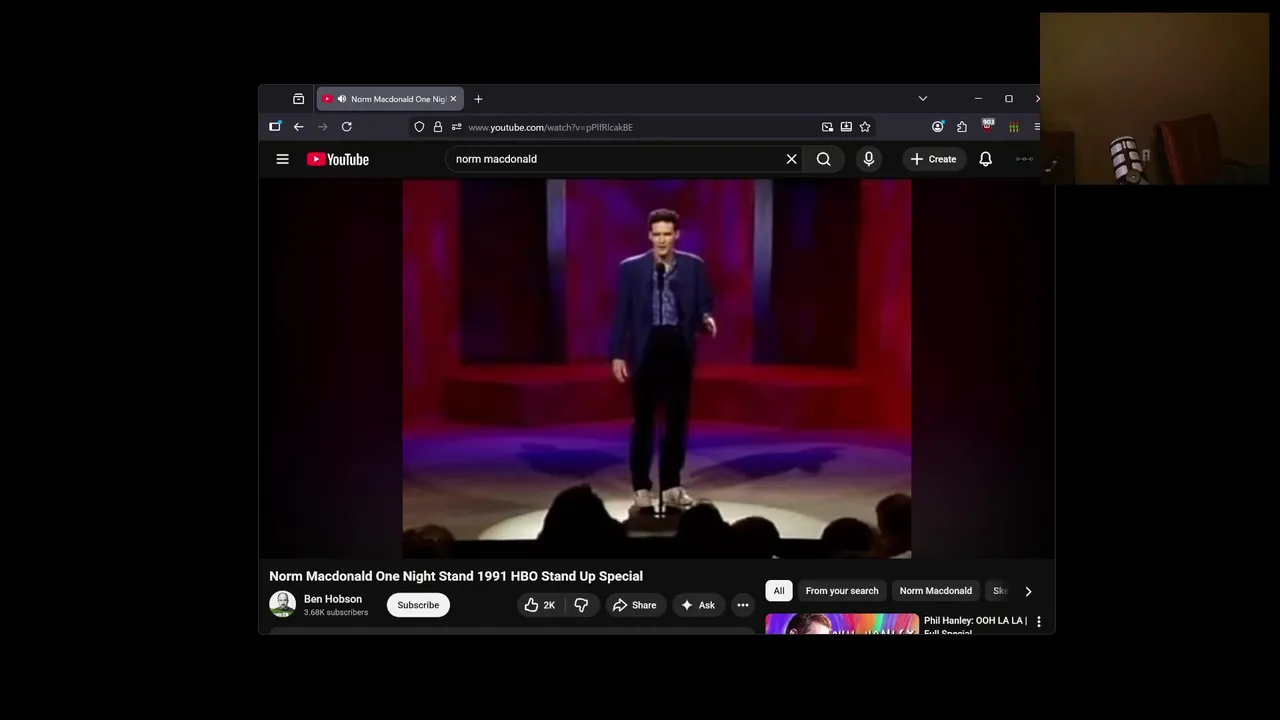Go back in browser history
Viewport: 1280px width, 720px height.
[x=298, y=127]
